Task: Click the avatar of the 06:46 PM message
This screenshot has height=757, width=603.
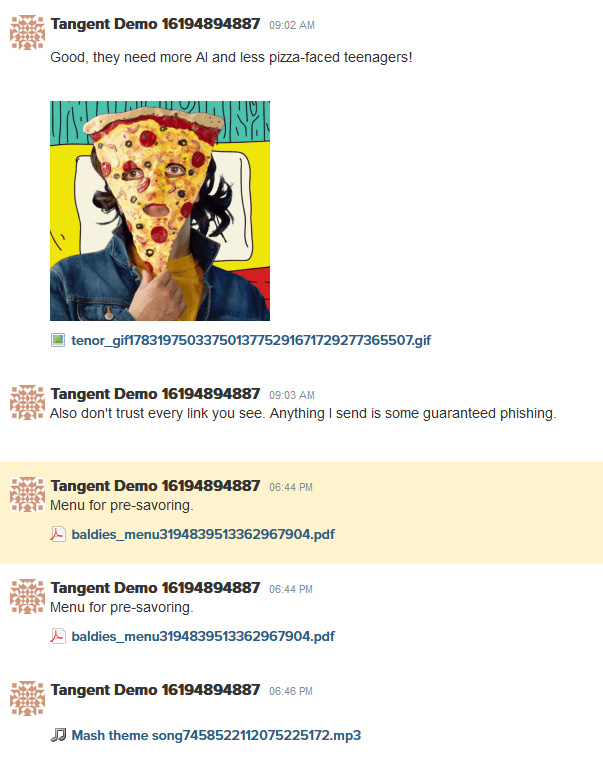Action: click(28, 698)
